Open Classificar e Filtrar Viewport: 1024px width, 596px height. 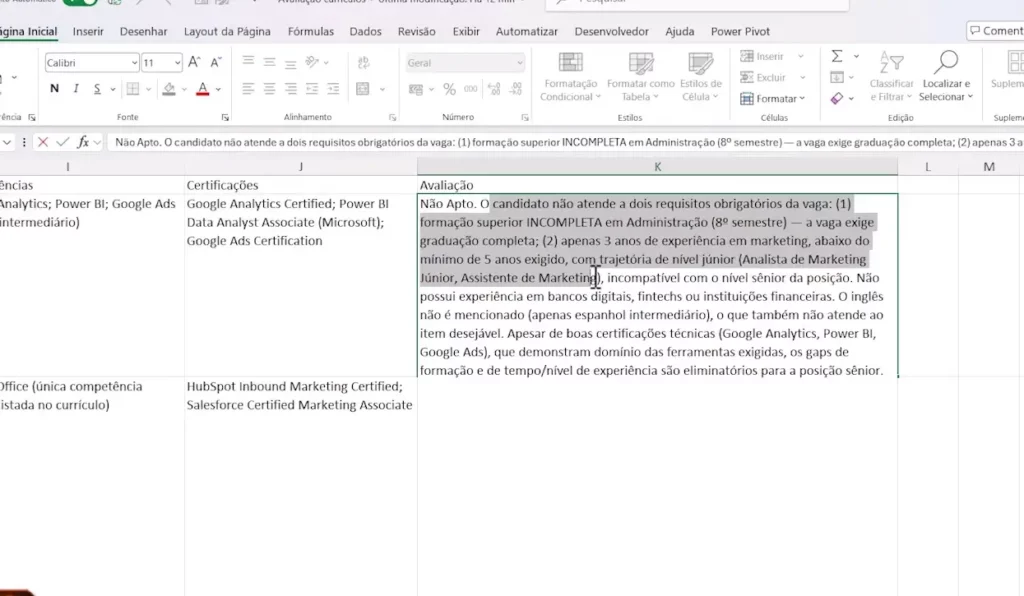pyautogui.click(x=891, y=77)
